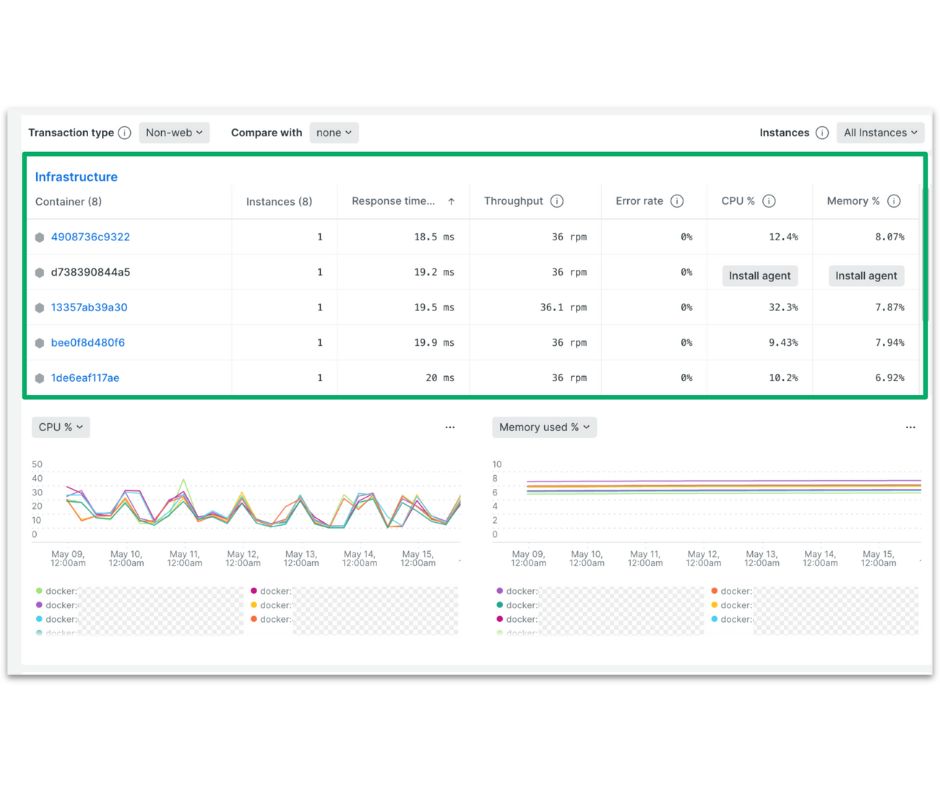Click hexagon icon for 13357ab39a30 container
The height and width of the screenshot is (788, 940).
40,308
